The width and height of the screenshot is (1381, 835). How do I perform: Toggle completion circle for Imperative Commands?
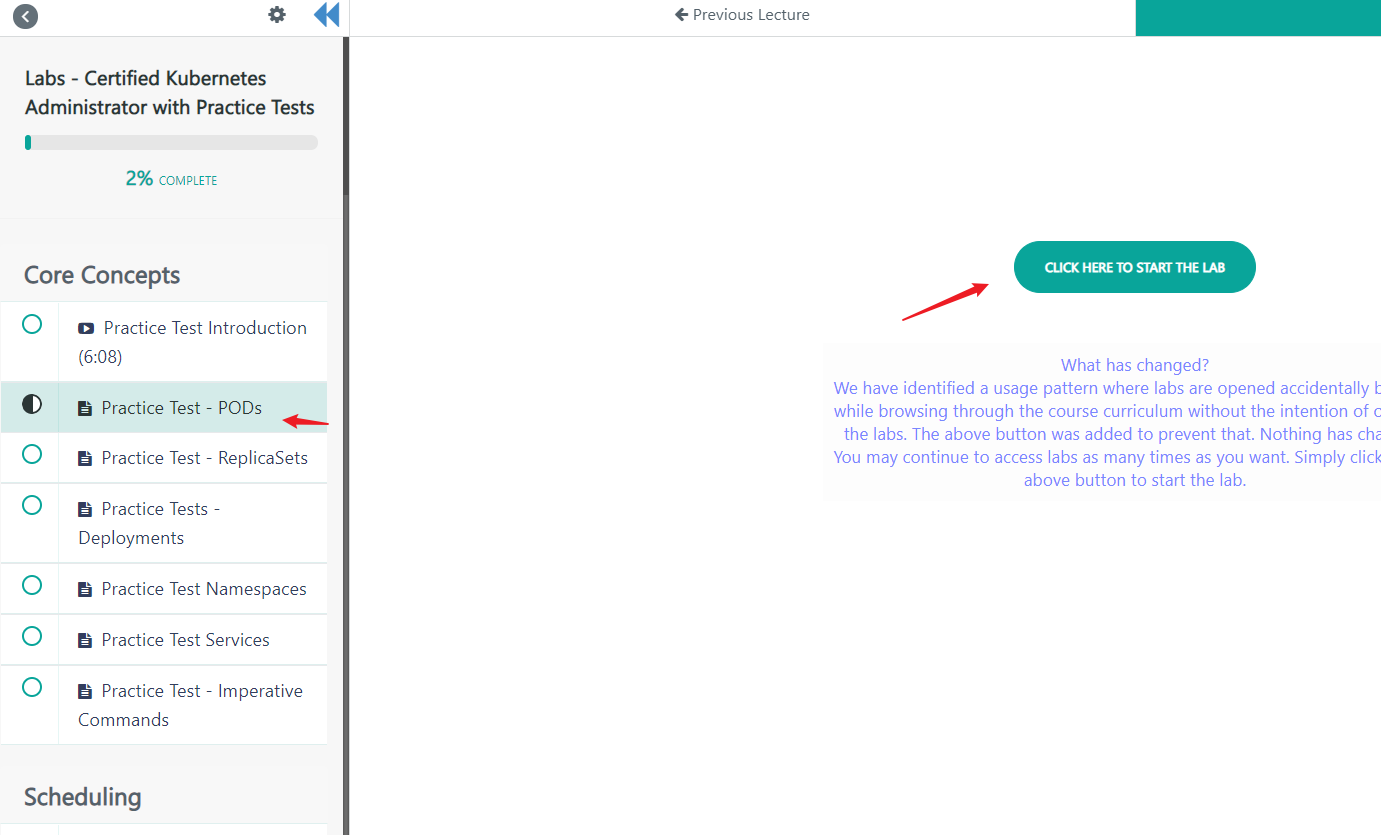tap(32, 687)
